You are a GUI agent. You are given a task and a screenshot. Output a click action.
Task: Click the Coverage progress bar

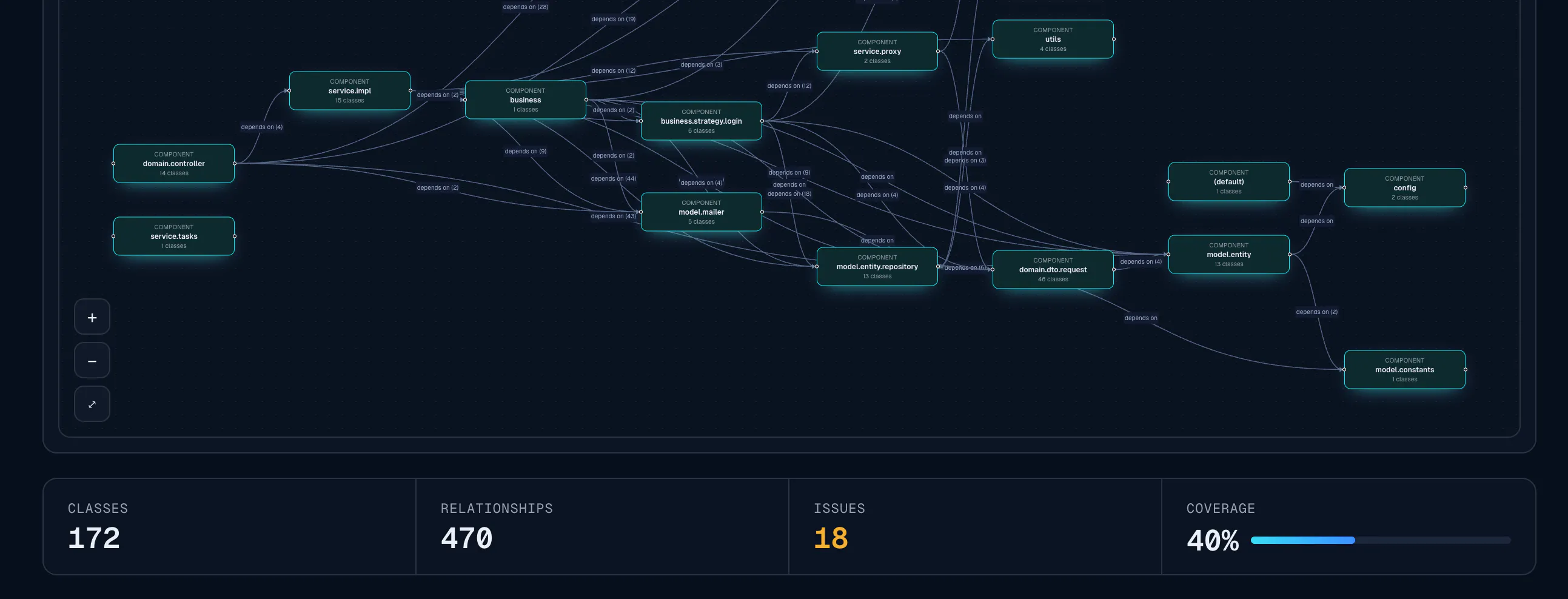(1381, 540)
